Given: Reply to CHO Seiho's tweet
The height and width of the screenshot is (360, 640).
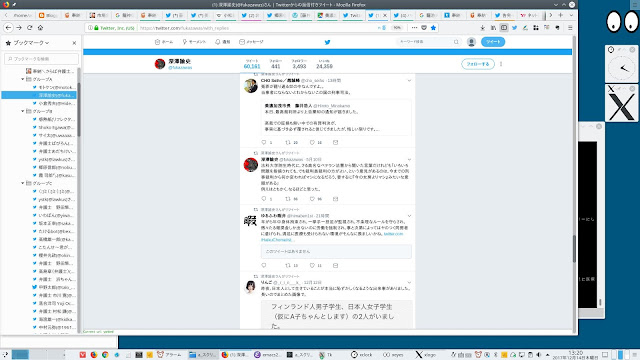Looking at the screenshot, I should click(264, 142).
